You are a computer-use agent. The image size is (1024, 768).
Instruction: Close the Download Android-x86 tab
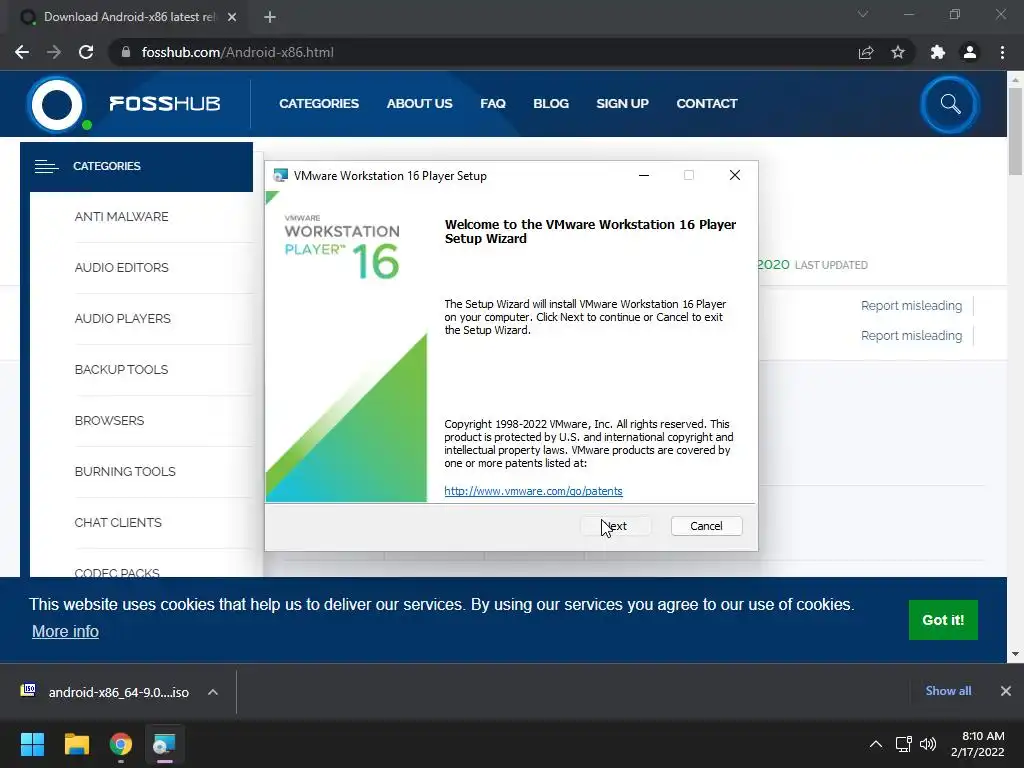click(x=232, y=17)
